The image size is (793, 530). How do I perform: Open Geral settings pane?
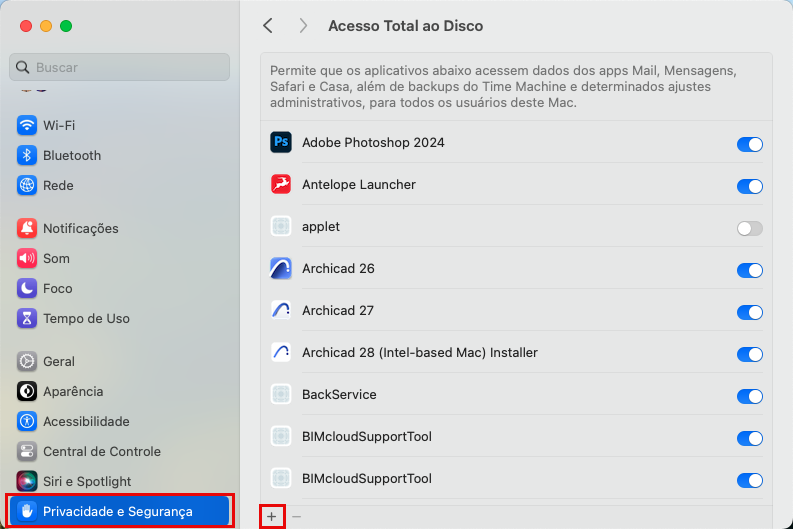[x=59, y=361]
